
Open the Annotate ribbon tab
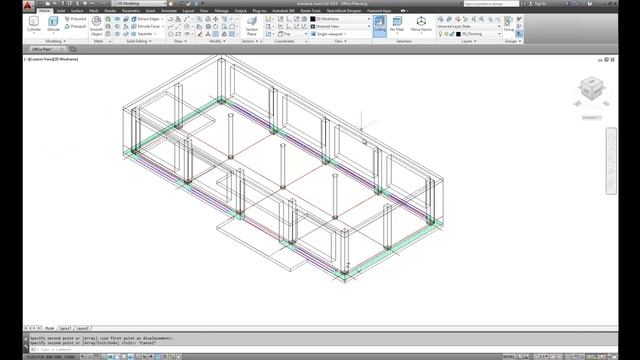click(x=169, y=11)
